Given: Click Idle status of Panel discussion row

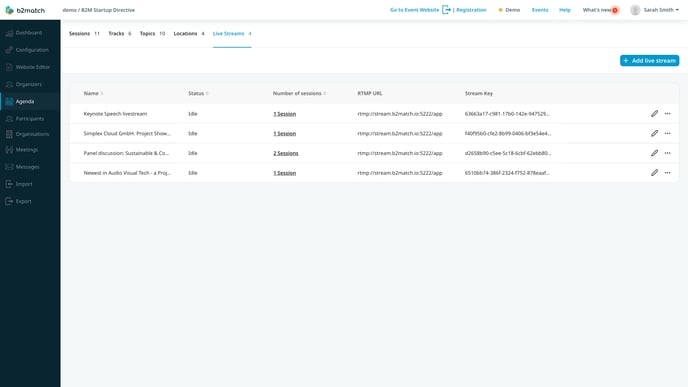Looking at the screenshot, I should click(193, 153).
